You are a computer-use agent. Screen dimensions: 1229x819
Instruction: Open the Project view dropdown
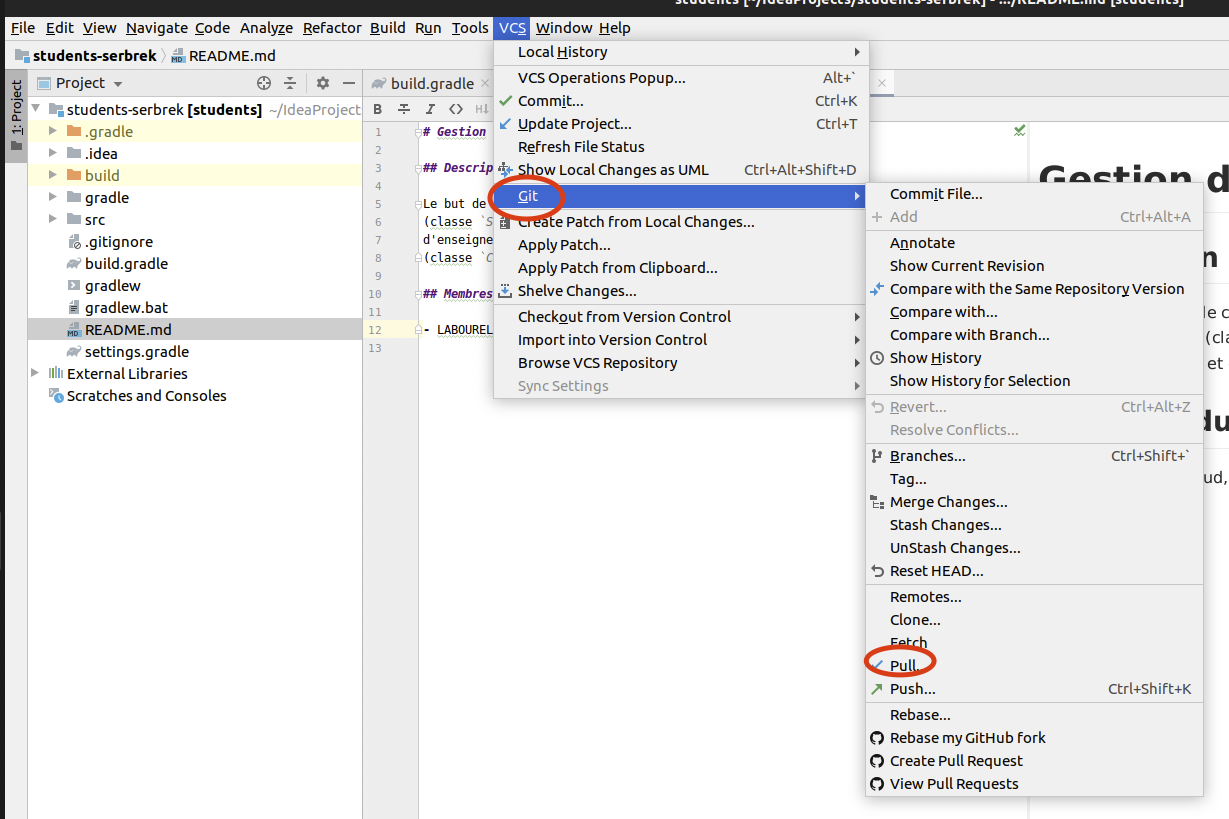coord(88,84)
